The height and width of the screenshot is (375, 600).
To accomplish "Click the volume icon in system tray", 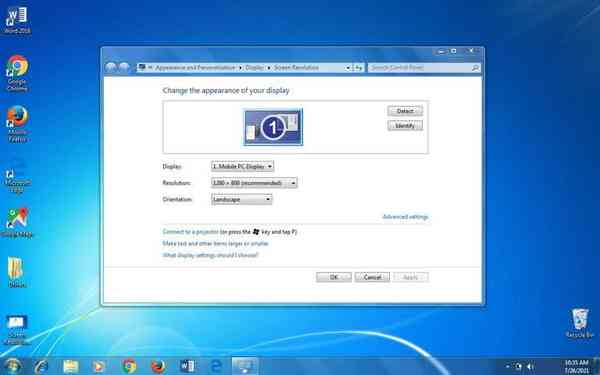I will pos(530,367).
